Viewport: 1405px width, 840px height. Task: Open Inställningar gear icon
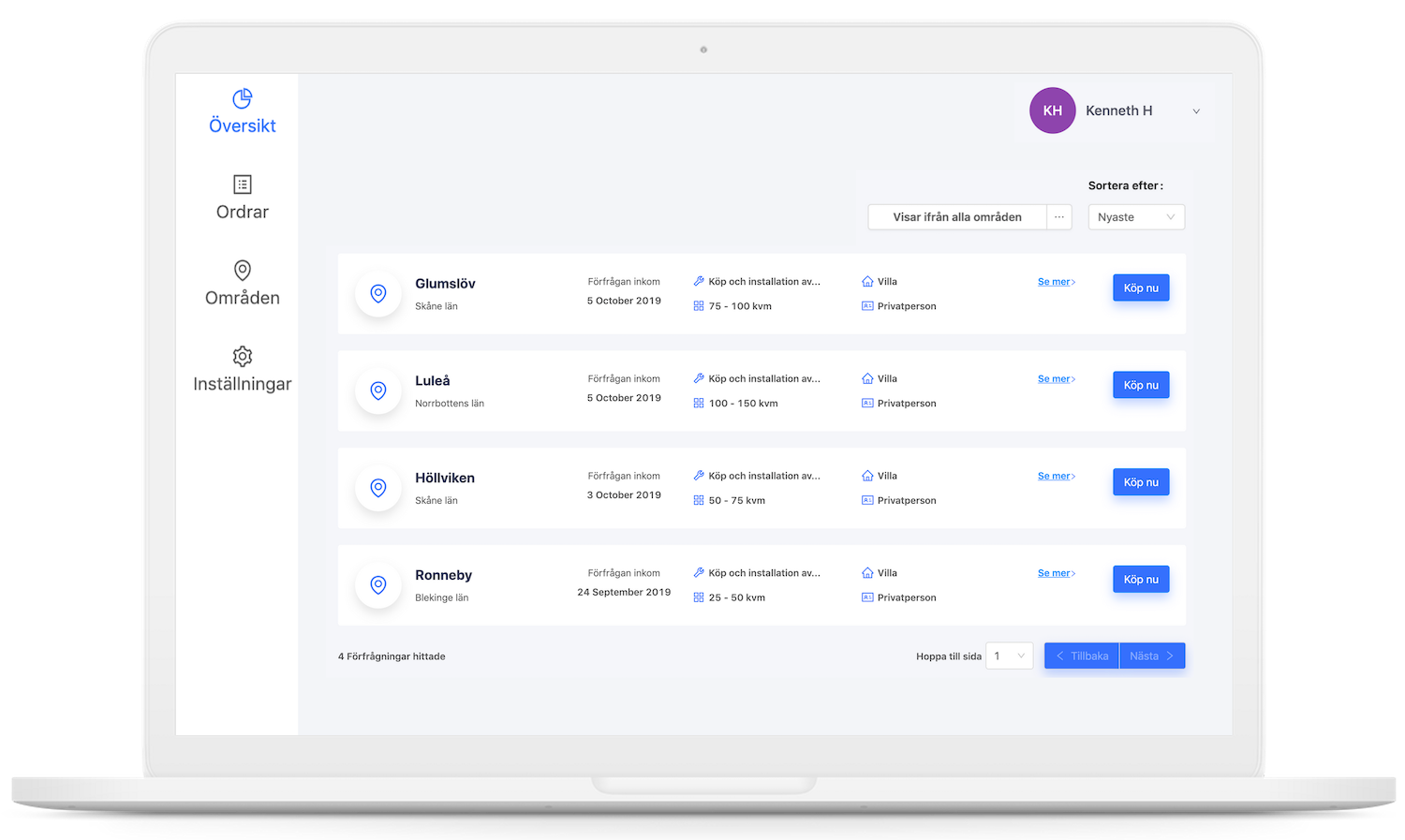tap(243, 357)
